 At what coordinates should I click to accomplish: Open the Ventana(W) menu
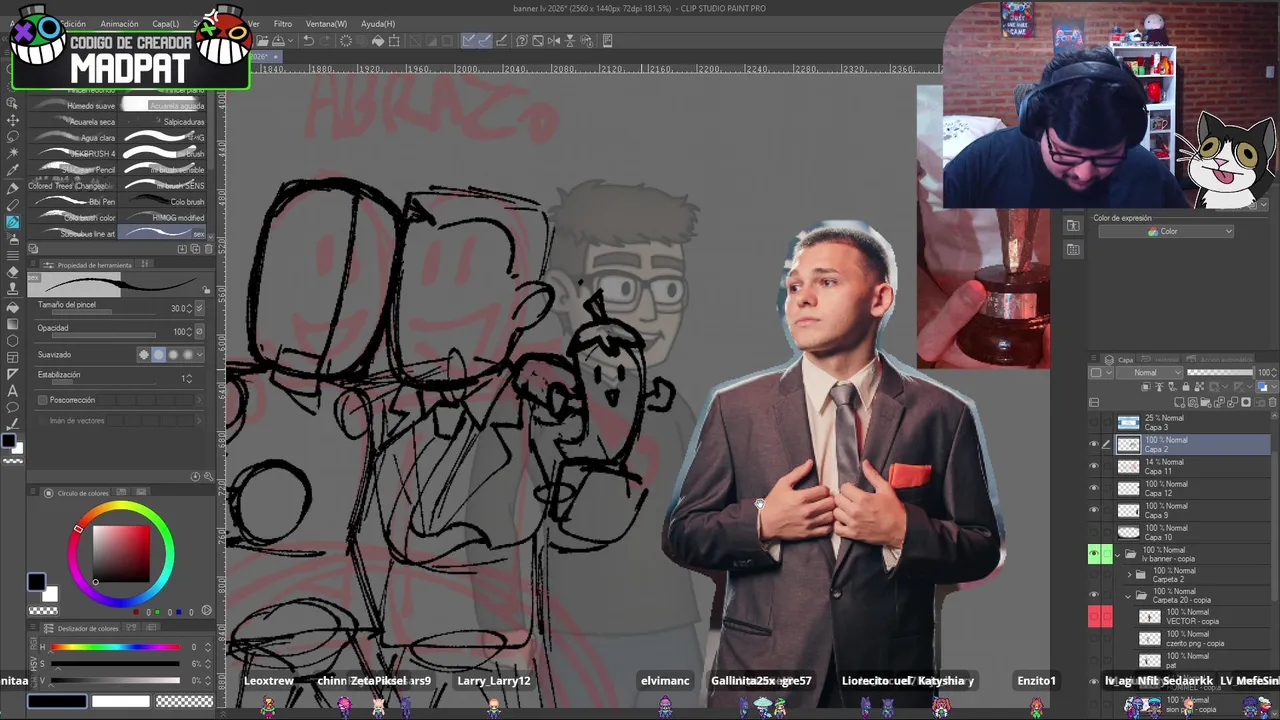click(x=326, y=23)
